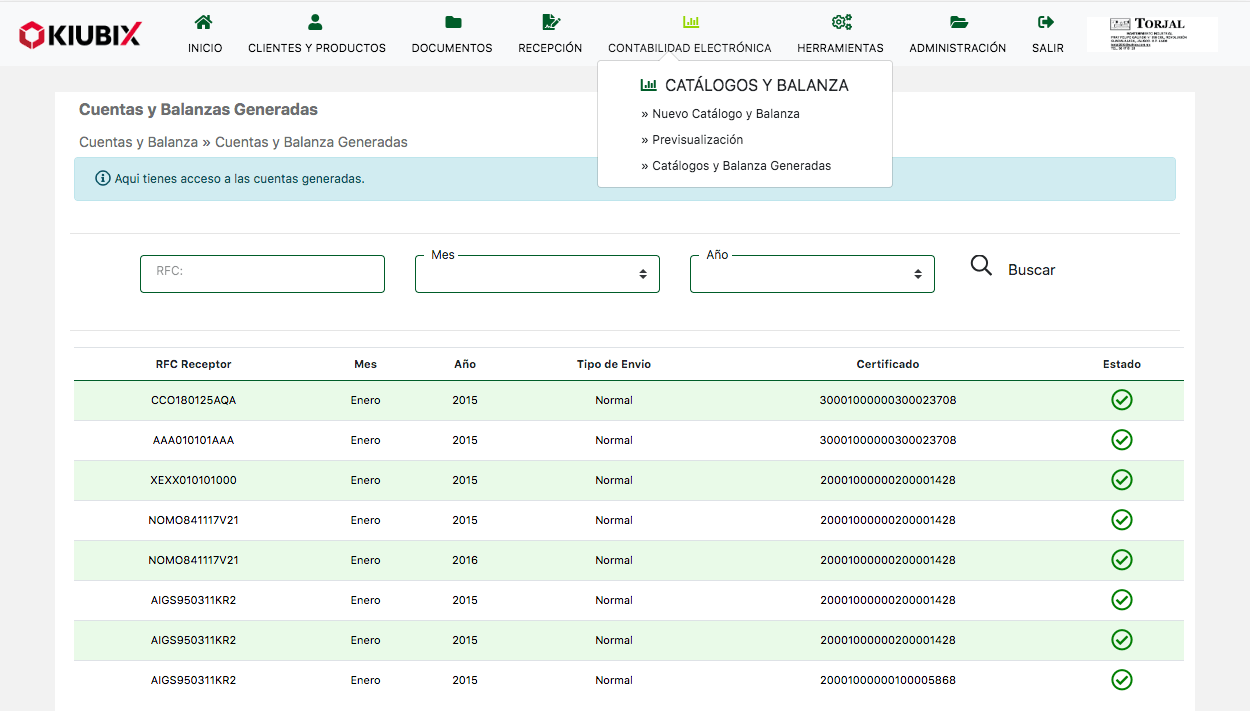The image size is (1250, 711).
Task: Expand the Año dropdown
Action: (812, 274)
